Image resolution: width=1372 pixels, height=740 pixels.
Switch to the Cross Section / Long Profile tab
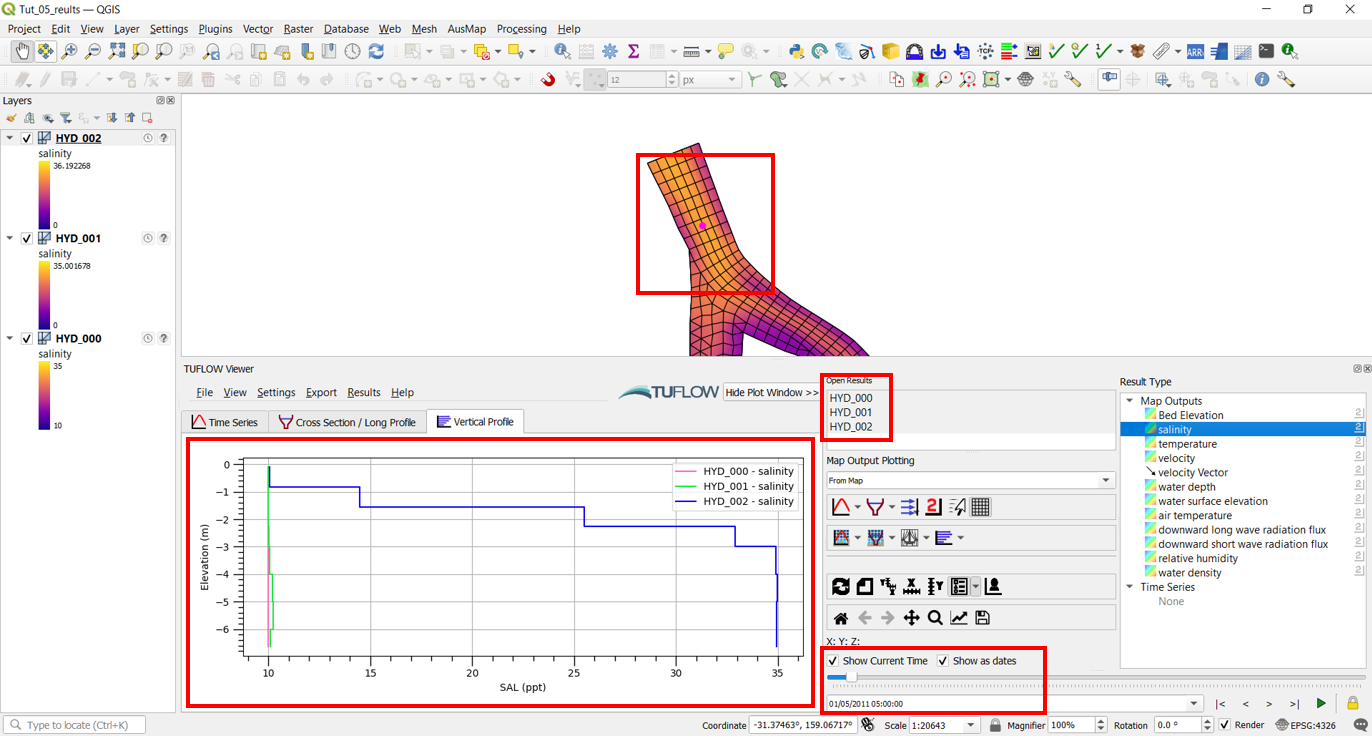(347, 422)
